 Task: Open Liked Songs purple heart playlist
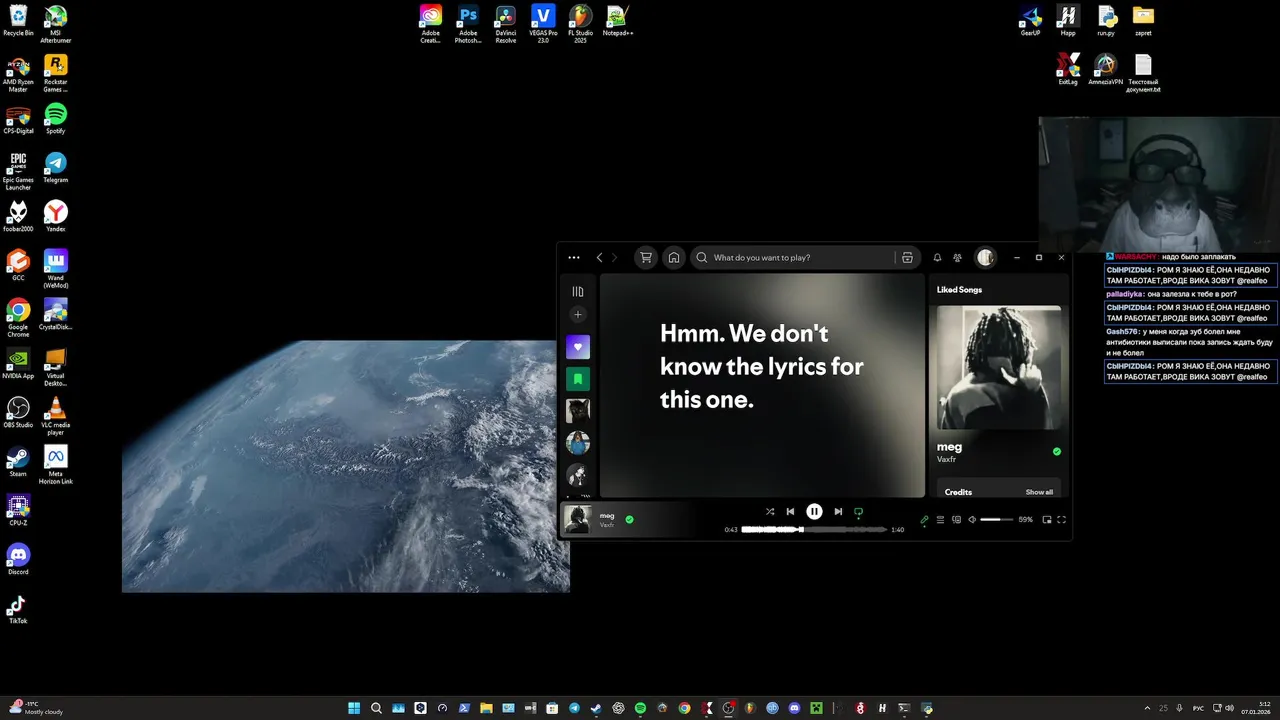point(578,347)
